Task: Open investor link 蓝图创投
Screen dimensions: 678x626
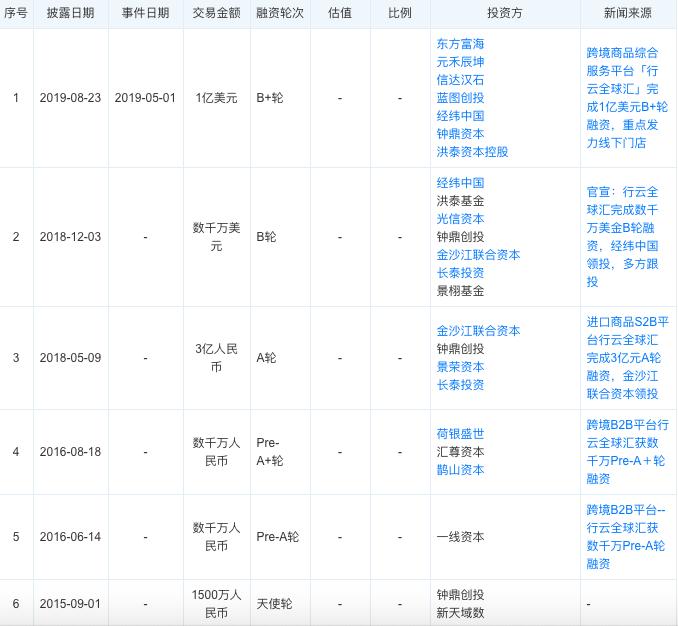Action: [460, 98]
